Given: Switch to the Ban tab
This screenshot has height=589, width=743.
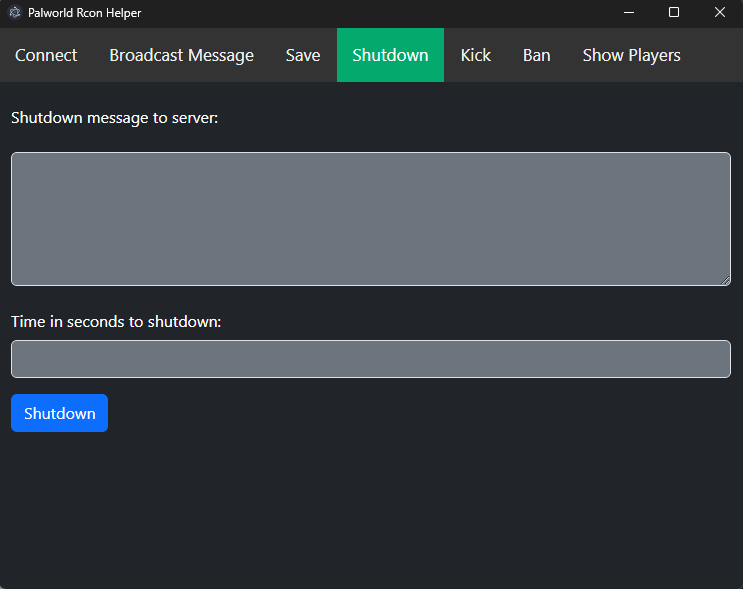Looking at the screenshot, I should (x=536, y=55).
